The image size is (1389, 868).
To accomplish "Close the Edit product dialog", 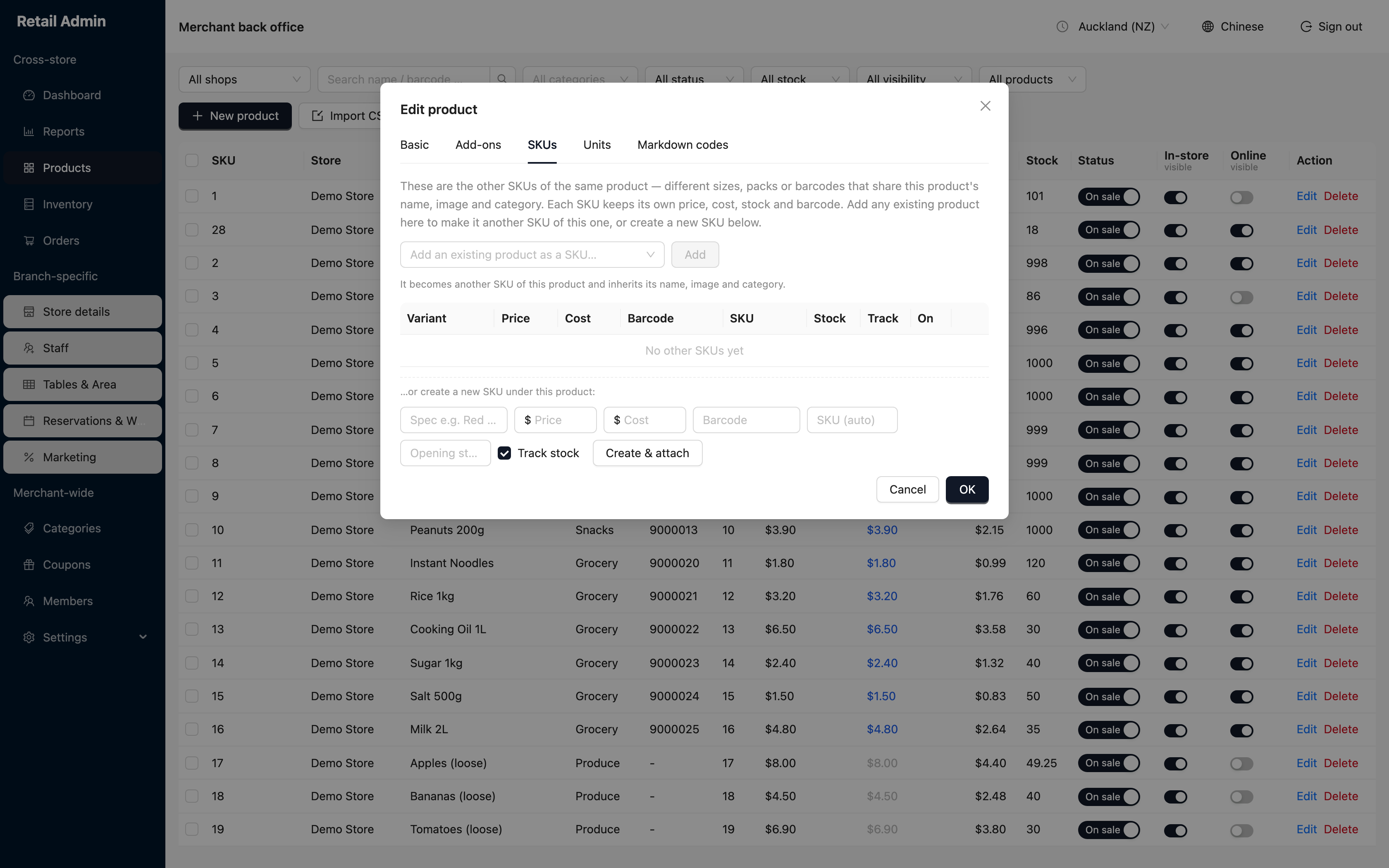I will (x=985, y=106).
